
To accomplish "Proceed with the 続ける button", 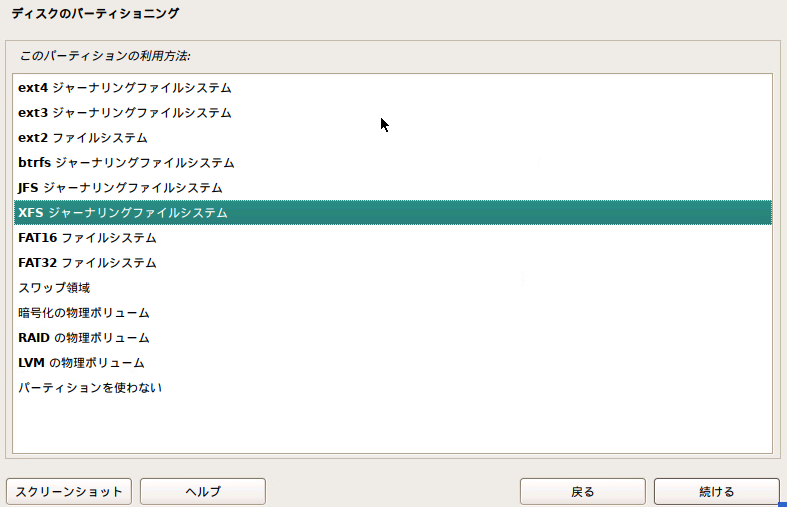I will [x=717, y=491].
